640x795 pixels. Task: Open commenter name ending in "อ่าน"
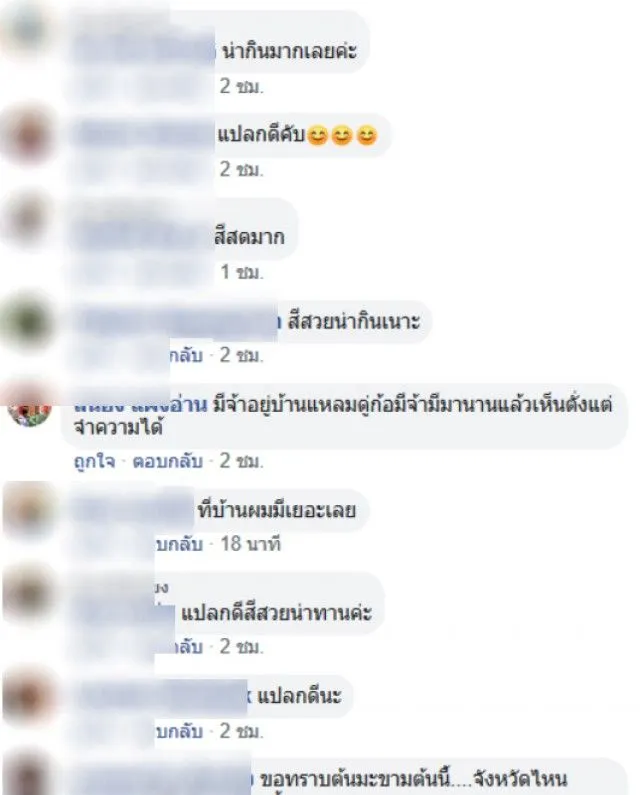[141, 405]
